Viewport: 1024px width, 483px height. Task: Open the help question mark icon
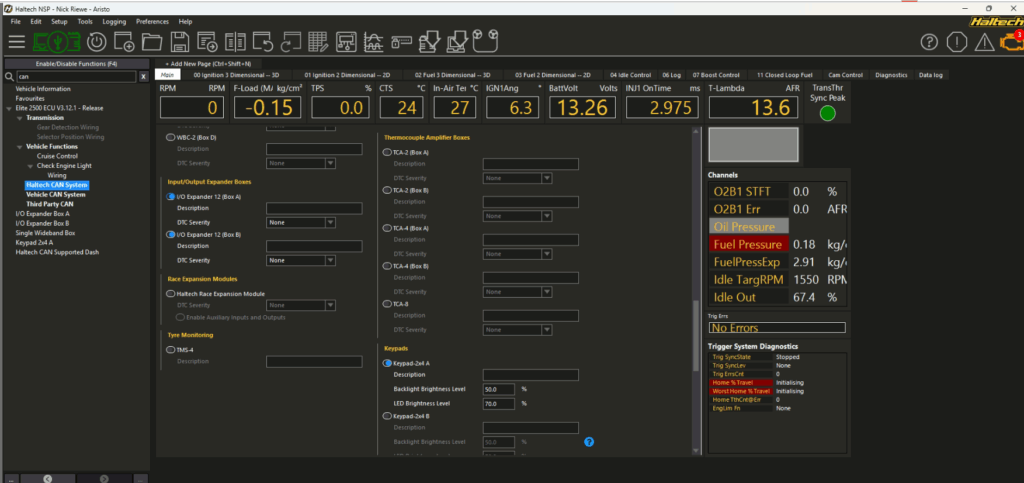[929, 42]
